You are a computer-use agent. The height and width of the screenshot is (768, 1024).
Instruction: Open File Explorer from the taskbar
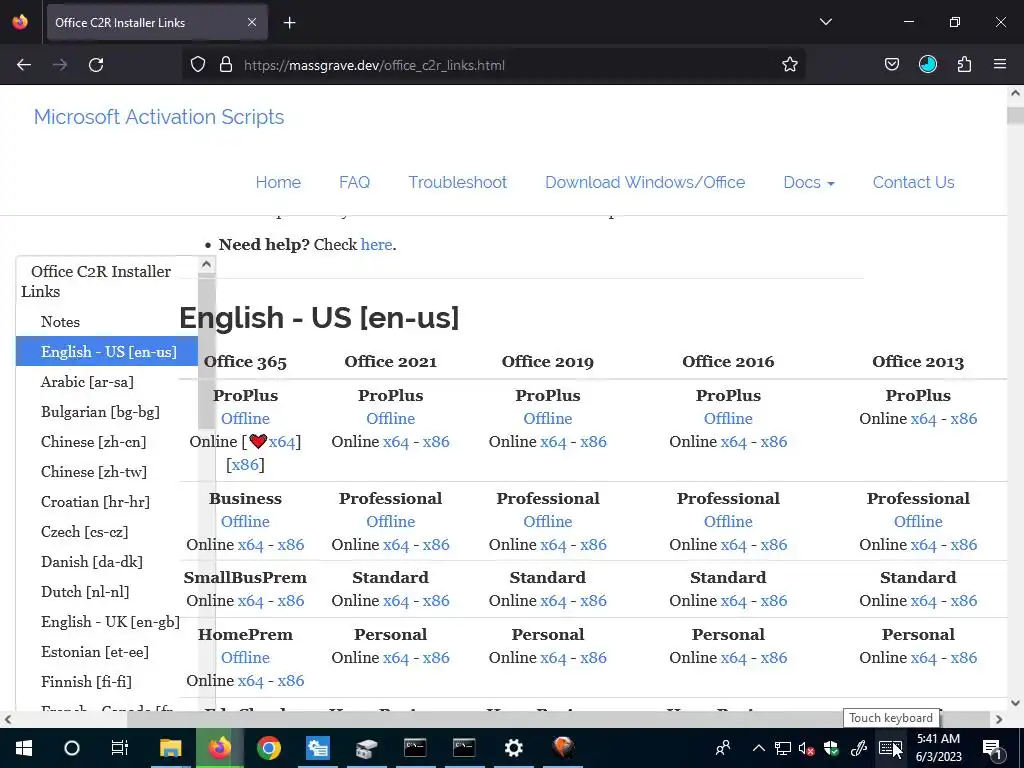[x=170, y=748]
